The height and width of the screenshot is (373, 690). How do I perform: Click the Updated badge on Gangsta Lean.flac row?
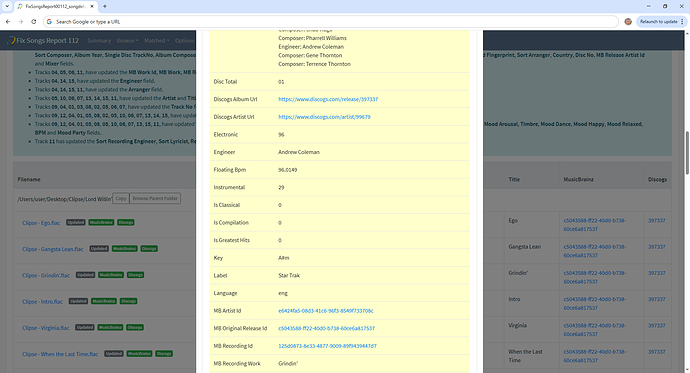99,249
